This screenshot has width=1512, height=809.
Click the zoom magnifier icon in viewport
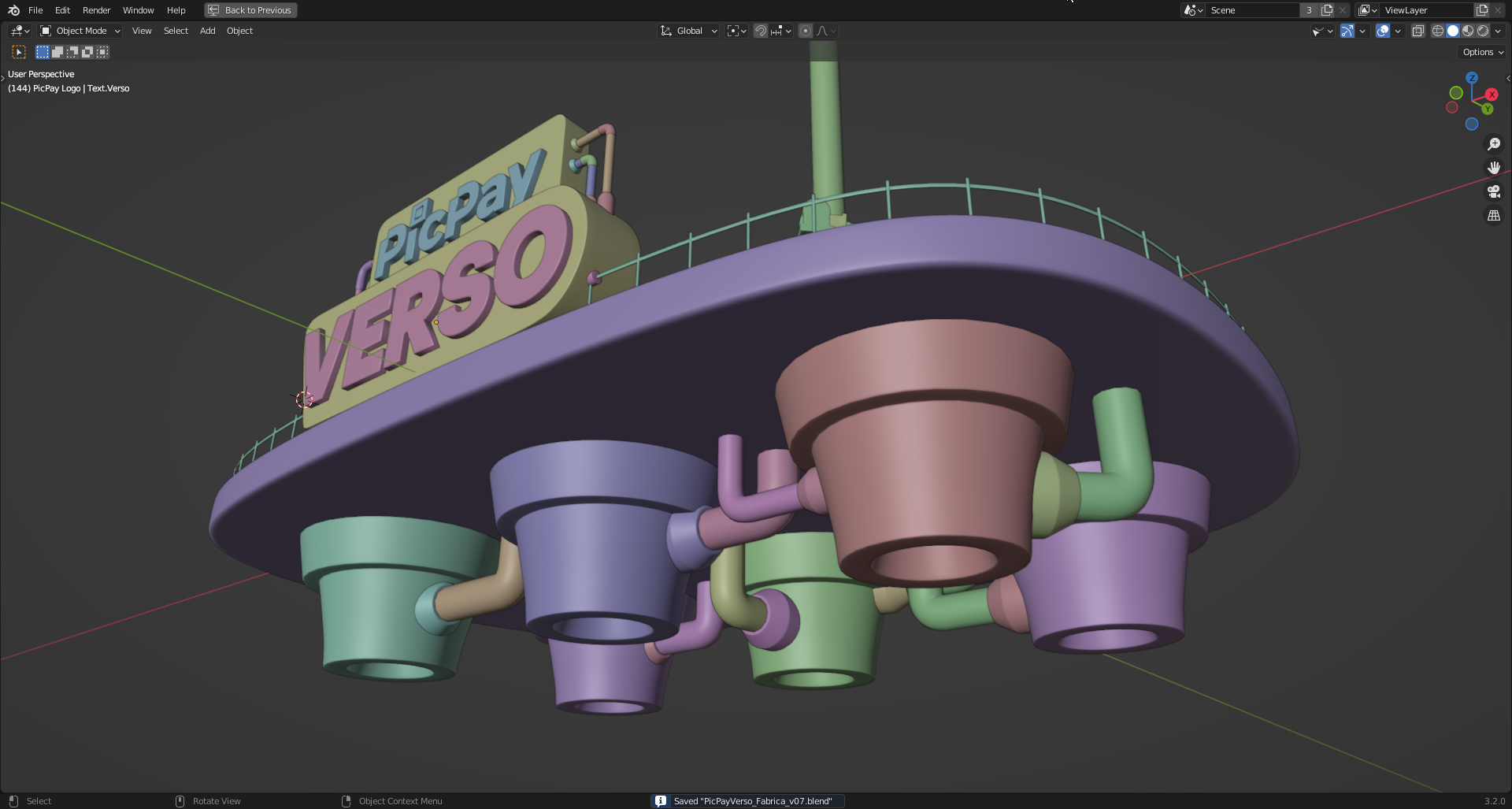pyautogui.click(x=1493, y=144)
